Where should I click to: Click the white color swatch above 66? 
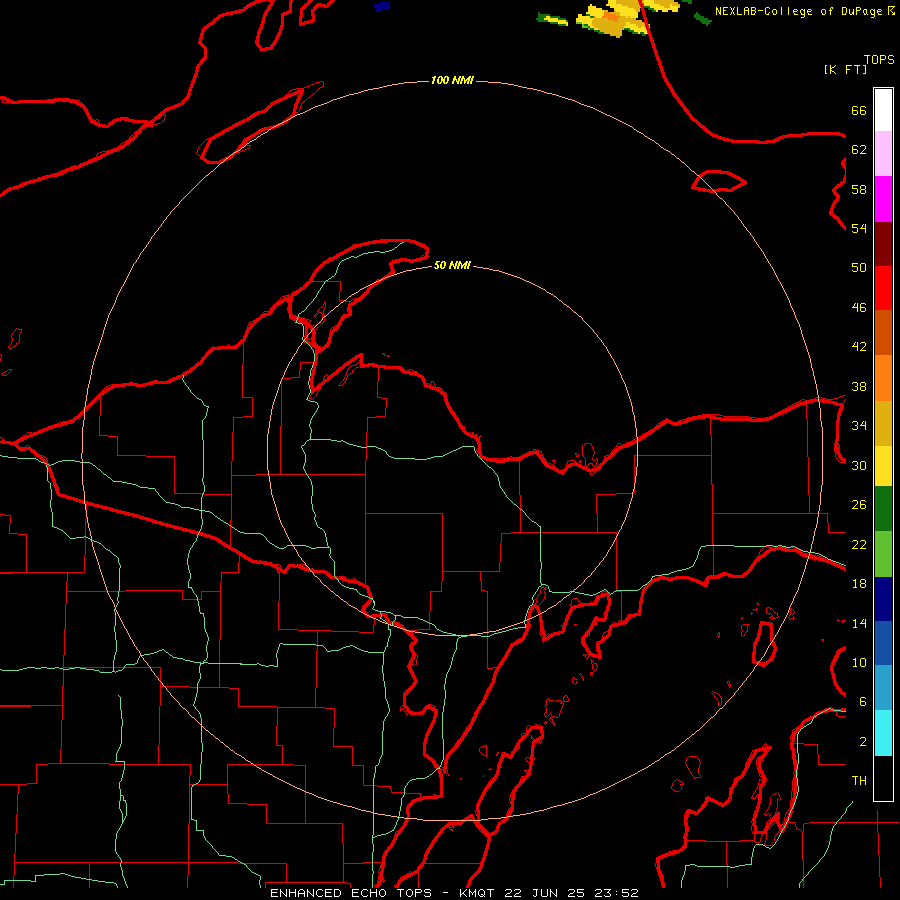tap(883, 110)
